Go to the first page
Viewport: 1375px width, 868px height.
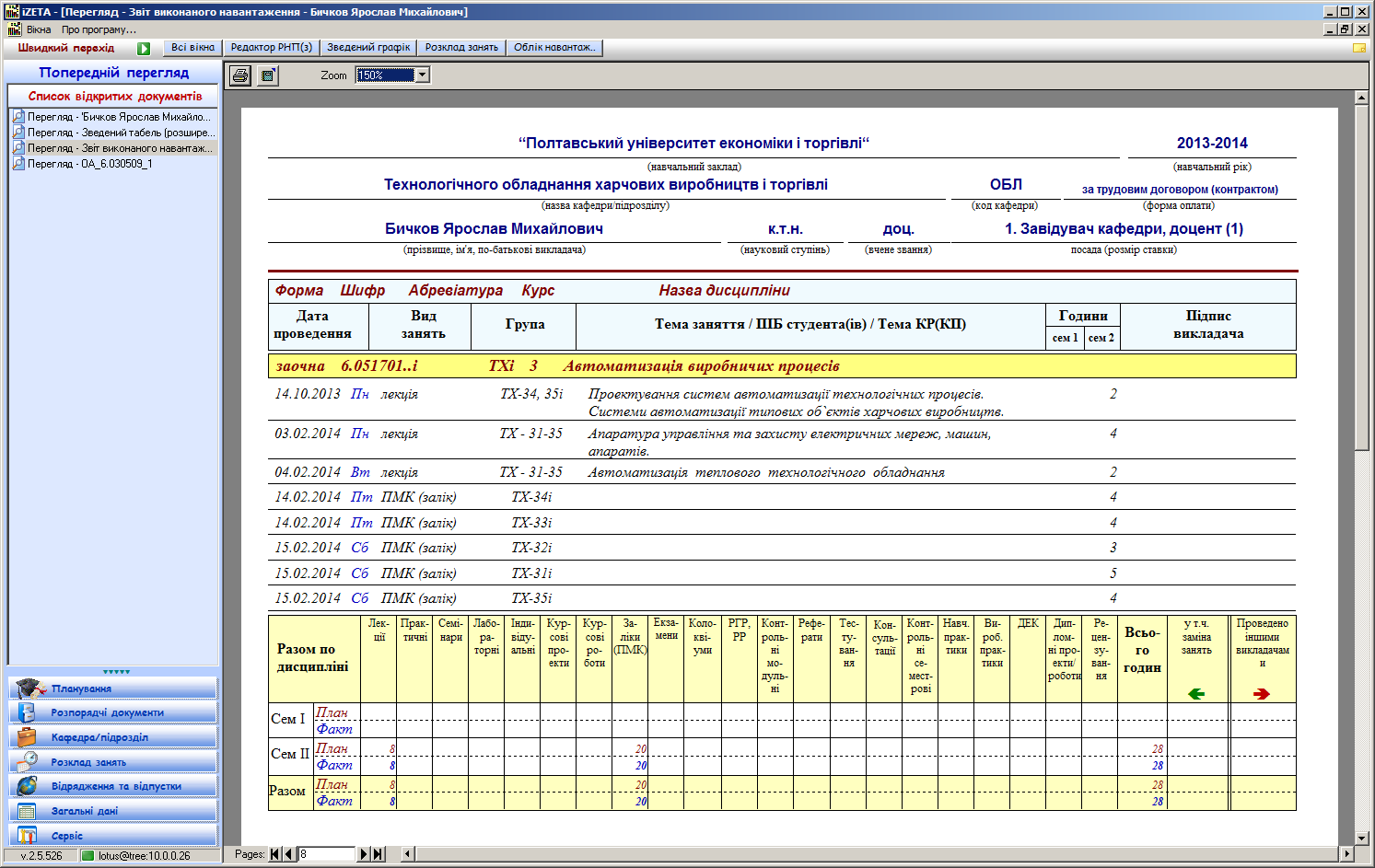[x=274, y=854]
